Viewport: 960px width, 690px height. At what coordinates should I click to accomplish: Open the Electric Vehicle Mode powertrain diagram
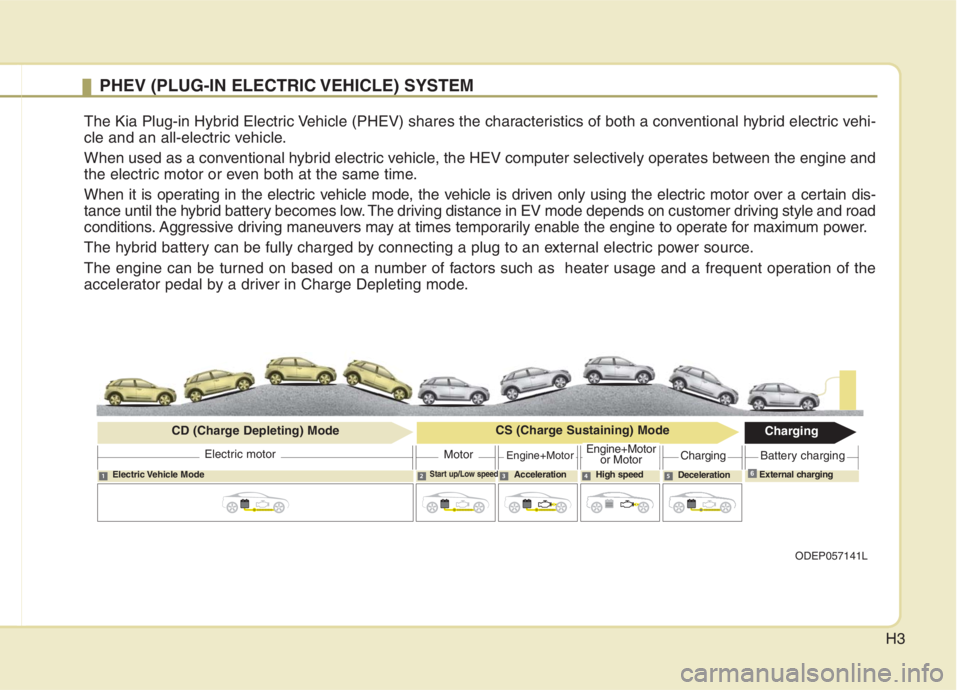coord(255,503)
